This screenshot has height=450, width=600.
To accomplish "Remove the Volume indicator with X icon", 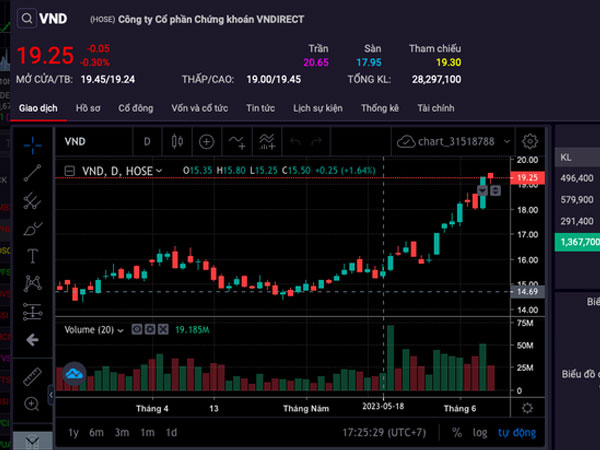I will click(163, 329).
